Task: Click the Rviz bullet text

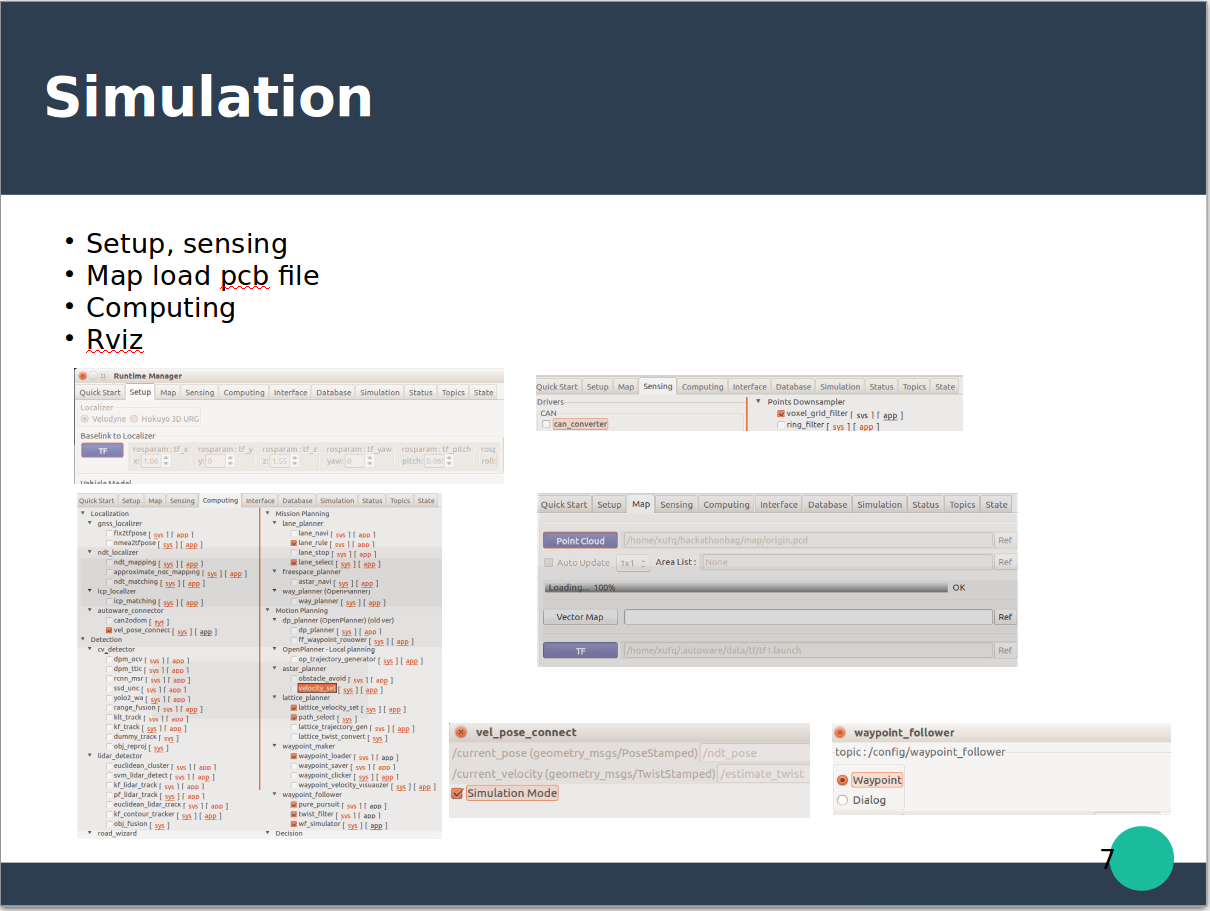Action: 115,340
